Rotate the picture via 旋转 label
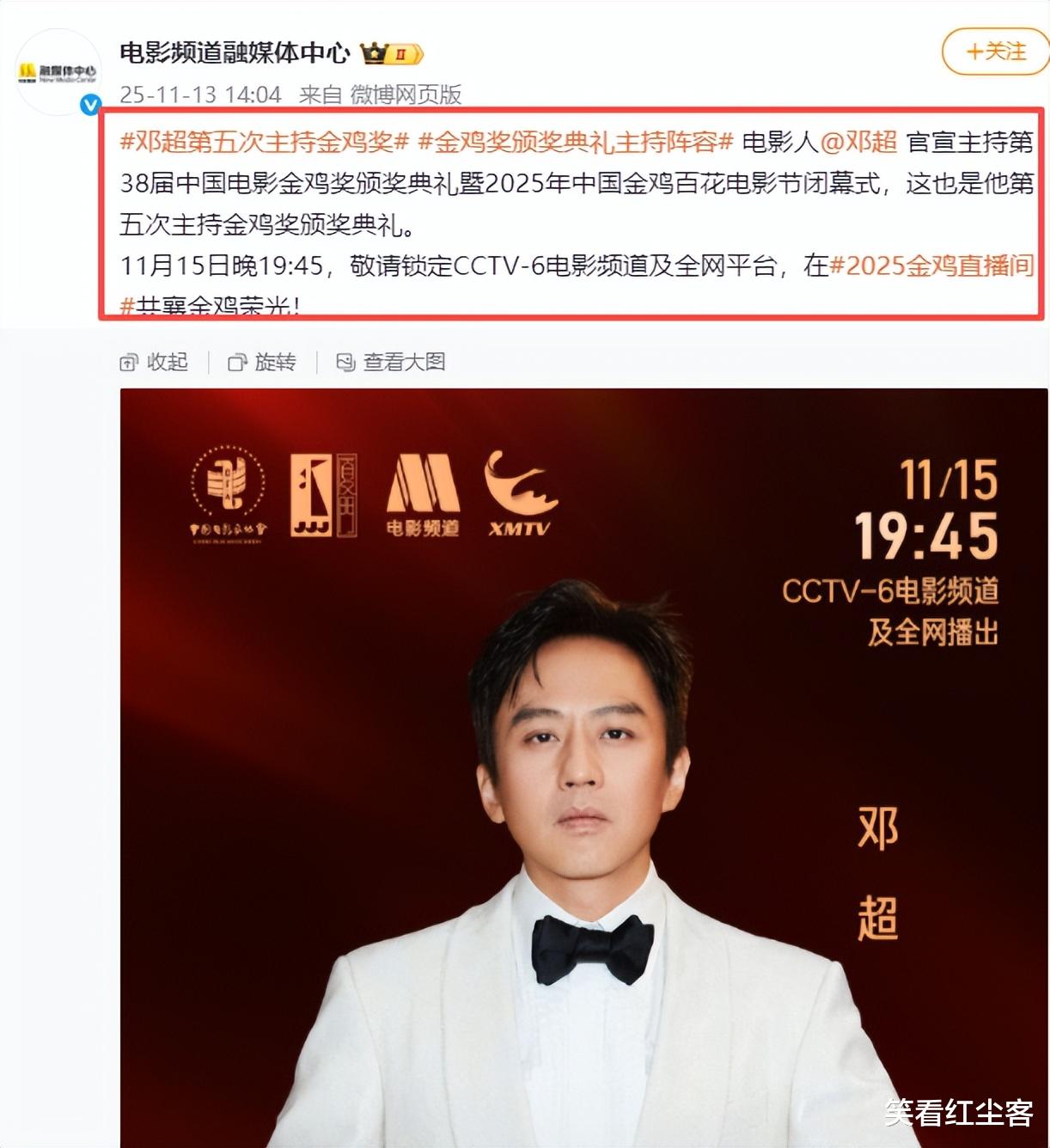The image size is (1050, 1148). coord(275,363)
